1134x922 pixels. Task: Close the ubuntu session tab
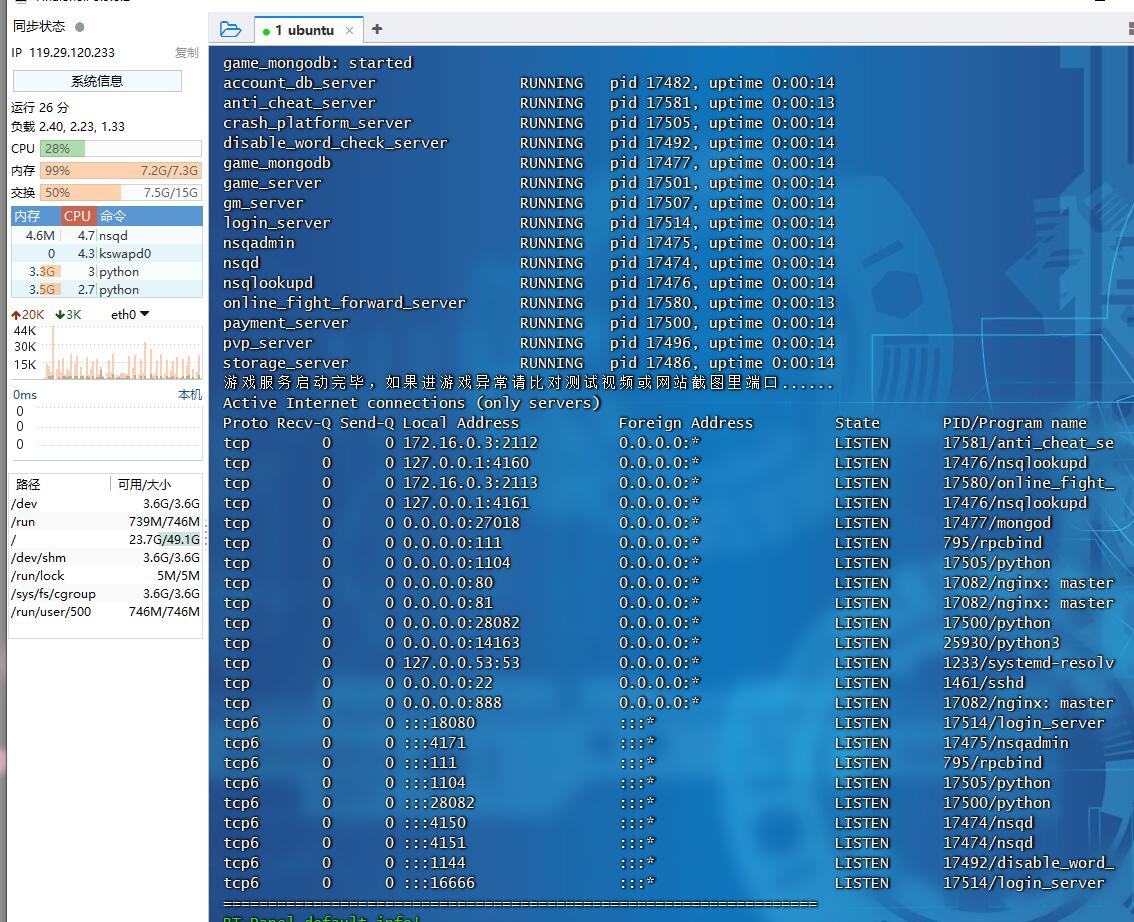[349, 30]
